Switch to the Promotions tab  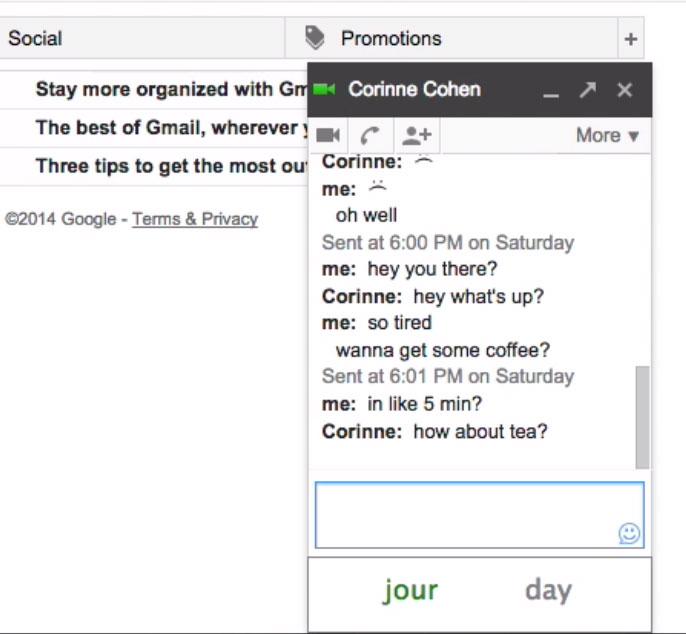(452, 38)
